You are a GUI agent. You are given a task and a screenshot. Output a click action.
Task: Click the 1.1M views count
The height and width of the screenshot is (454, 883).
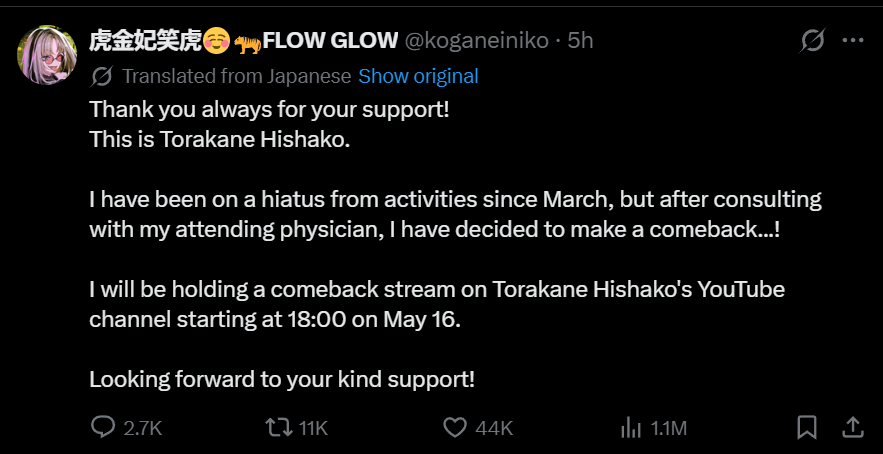[x=669, y=429]
